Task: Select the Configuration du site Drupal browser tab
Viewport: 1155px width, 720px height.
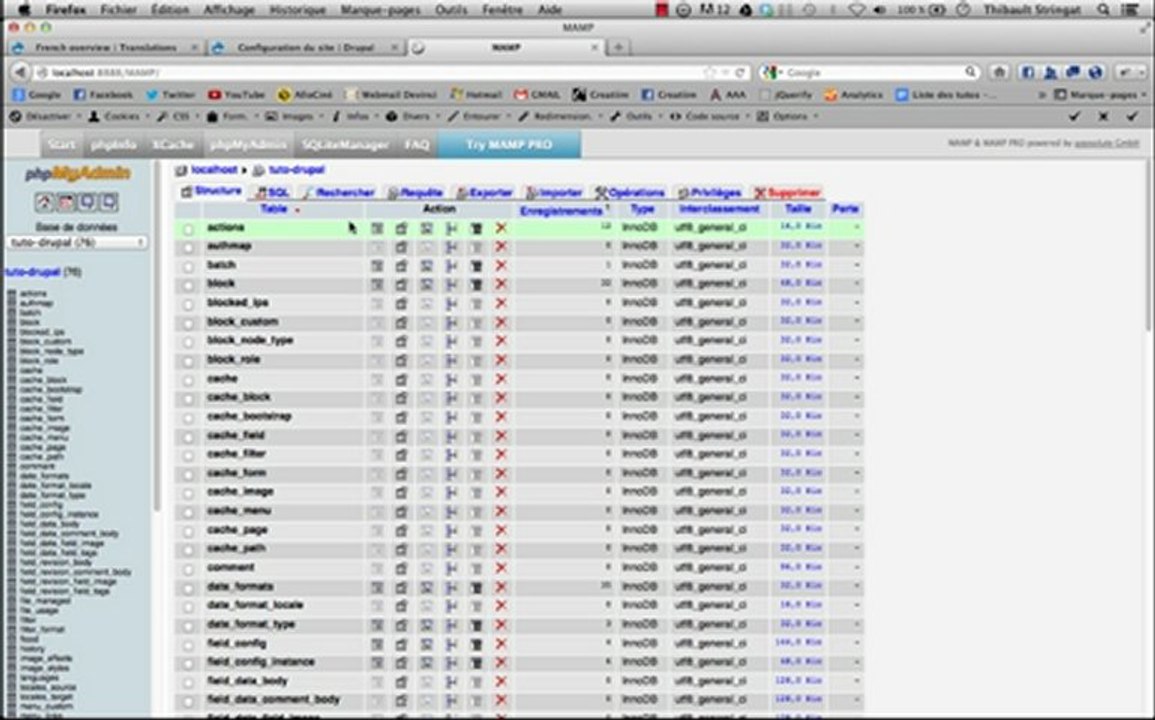Action: [306, 47]
